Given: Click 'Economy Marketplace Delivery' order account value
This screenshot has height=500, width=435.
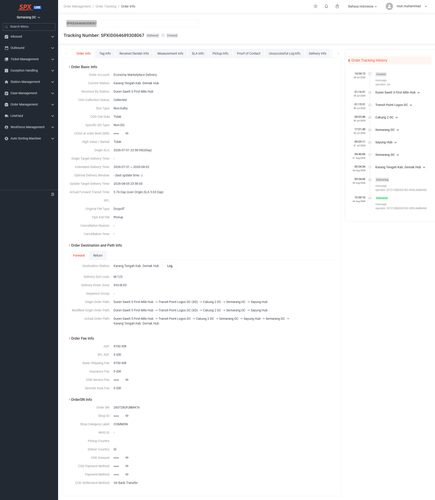Looking at the screenshot, I should (x=135, y=75).
